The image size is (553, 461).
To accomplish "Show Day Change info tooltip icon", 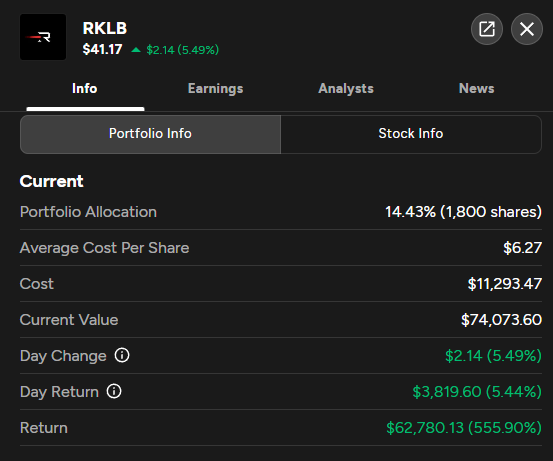I will (122, 355).
